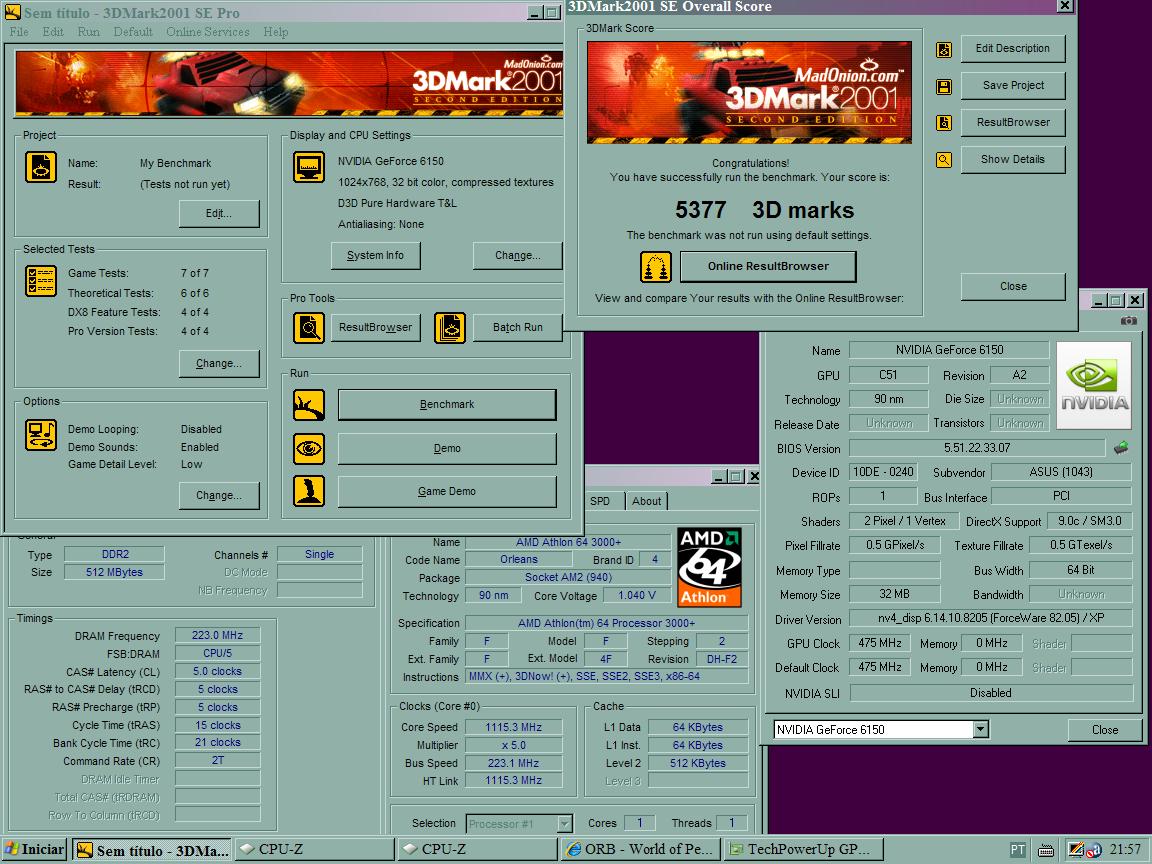
Task: Click the Batch Run icon in Pro Tools
Action: coord(450,328)
